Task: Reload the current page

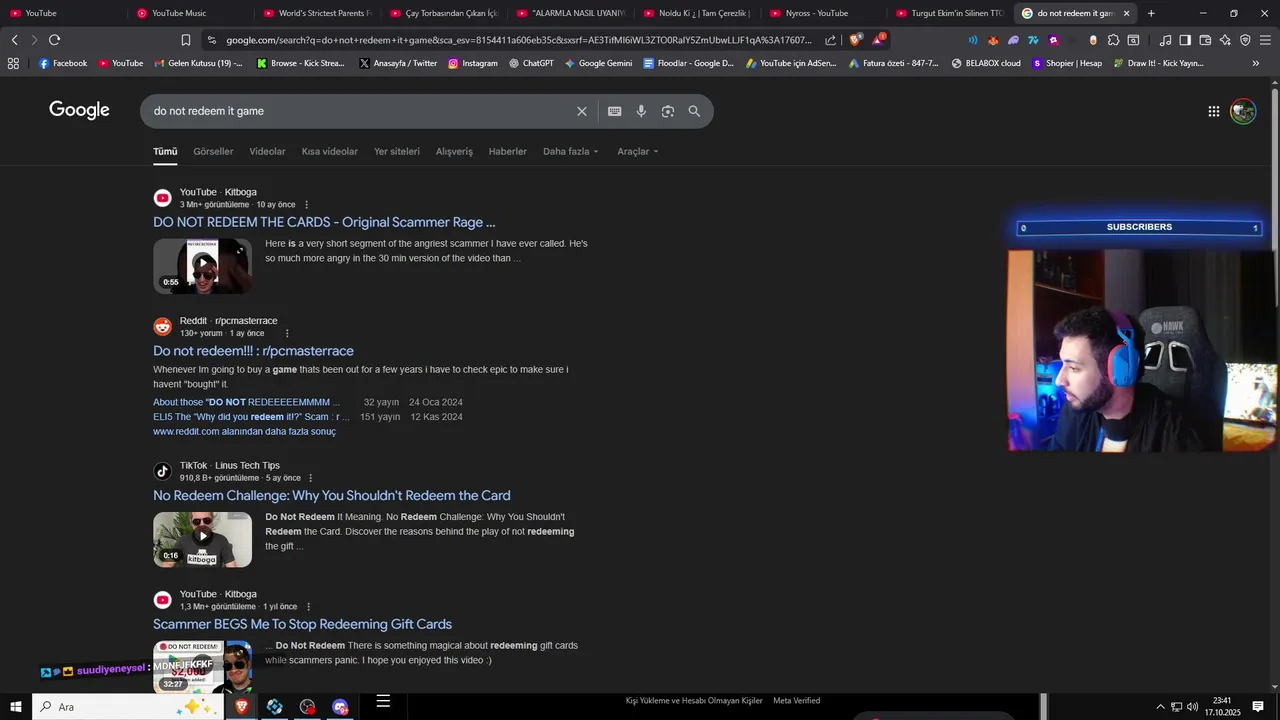Action: (x=54, y=40)
